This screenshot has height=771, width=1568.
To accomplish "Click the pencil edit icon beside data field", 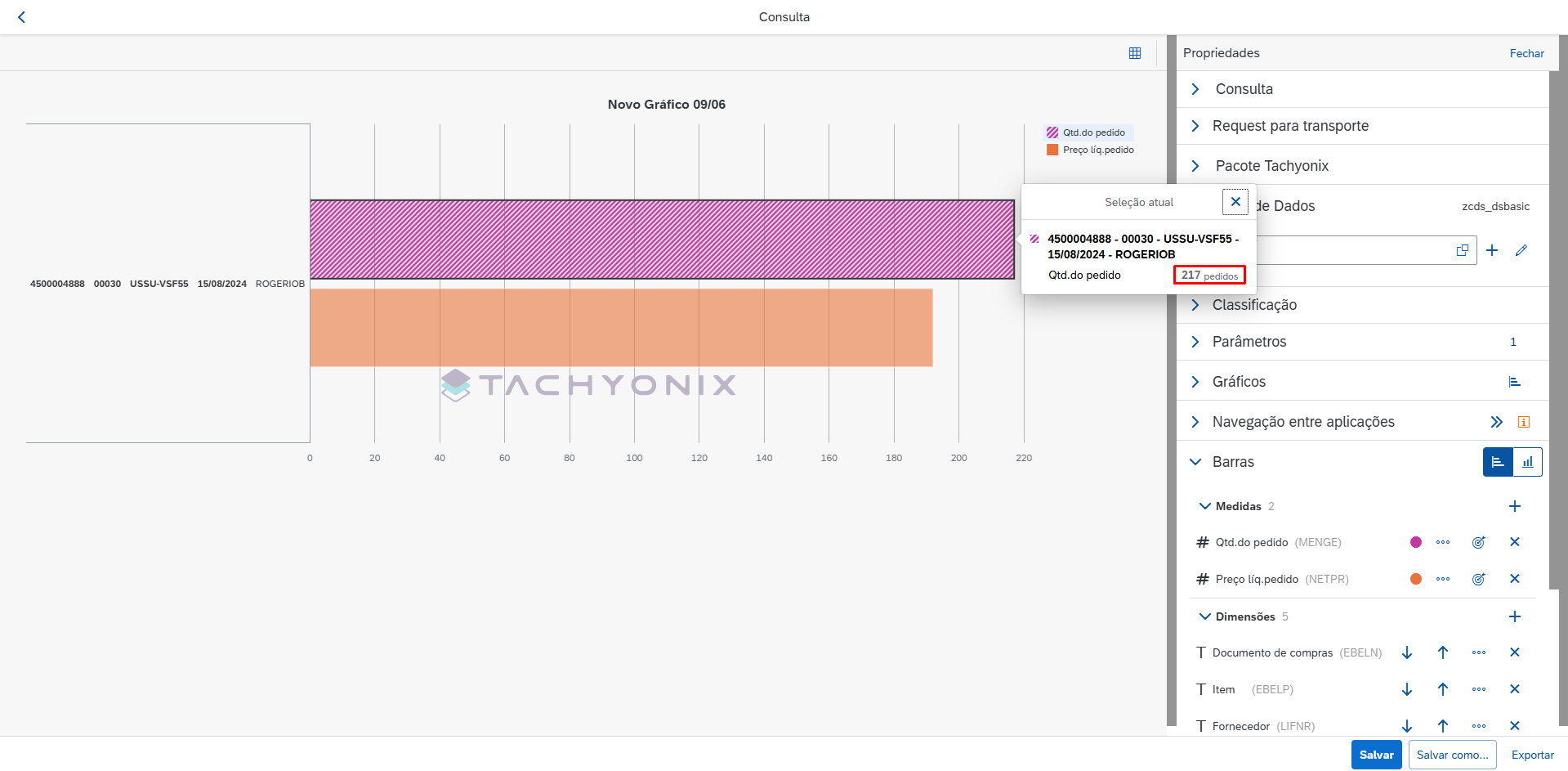I will click(x=1521, y=250).
